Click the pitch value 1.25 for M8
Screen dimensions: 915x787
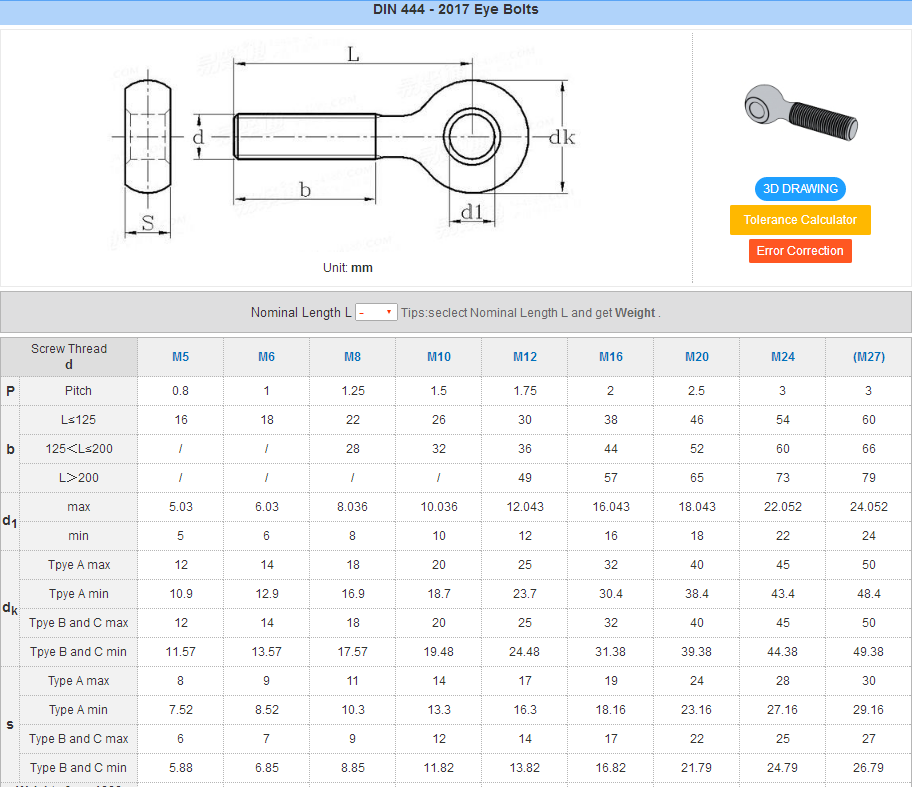(352, 391)
